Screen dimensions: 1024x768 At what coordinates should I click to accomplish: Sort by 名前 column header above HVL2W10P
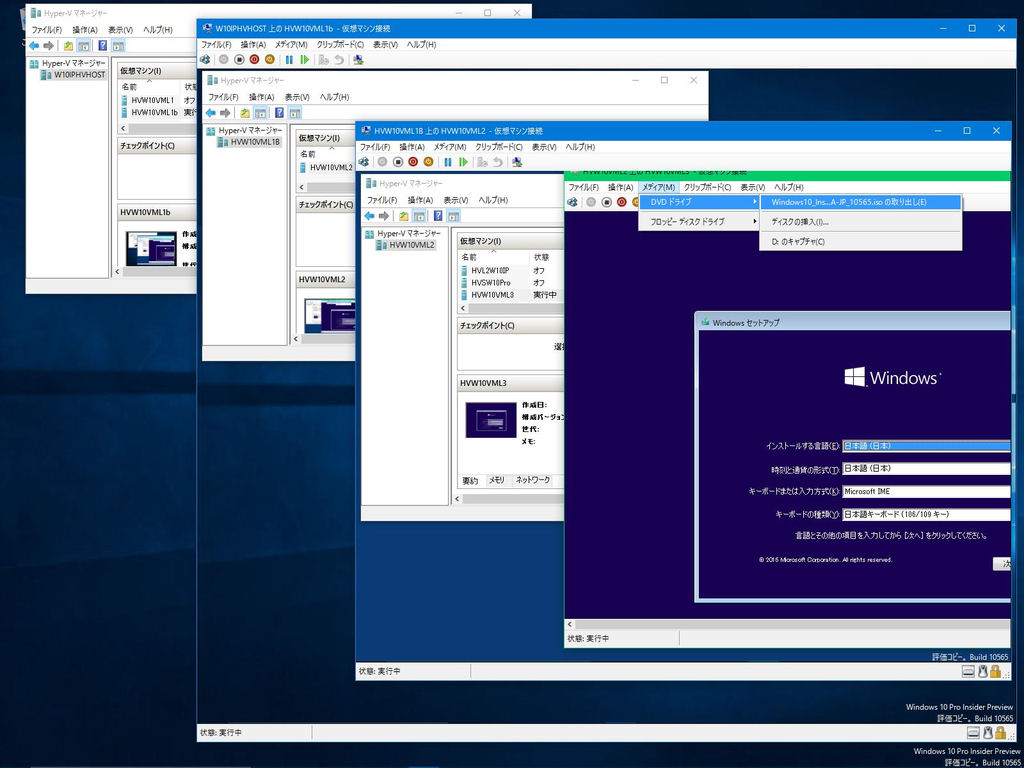494,257
